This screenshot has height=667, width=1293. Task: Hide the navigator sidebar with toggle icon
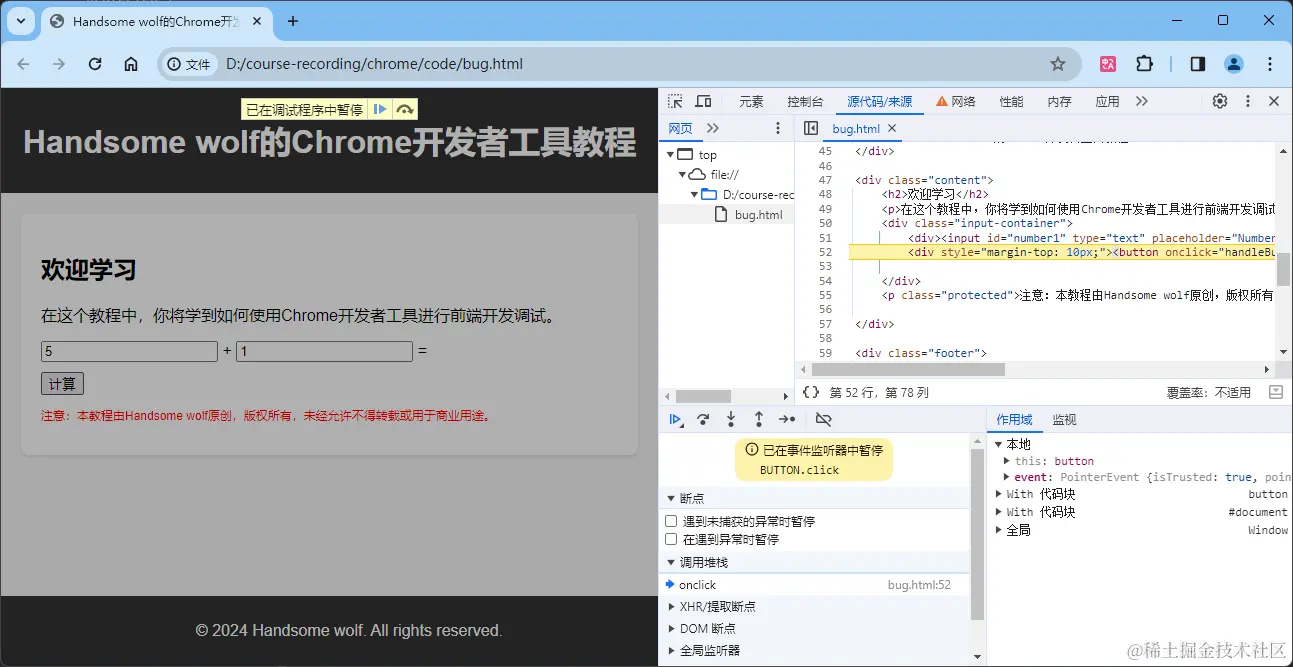(811, 128)
